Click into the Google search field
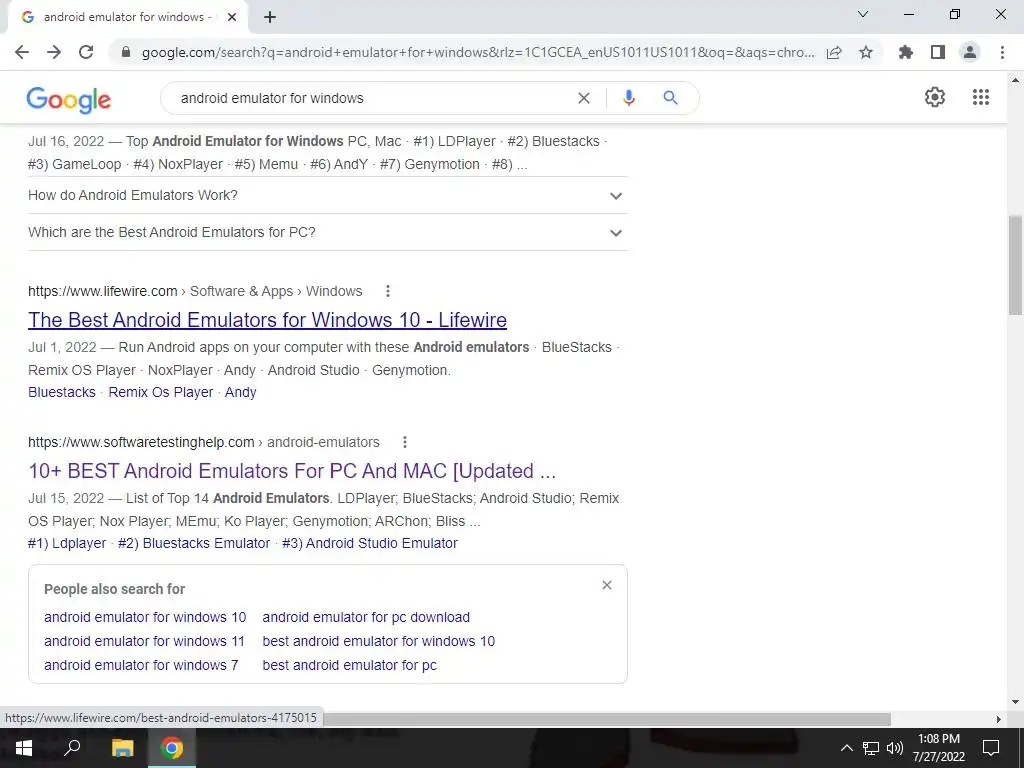The image size is (1024, 768). pyautogui.click(x=372, y=98)
